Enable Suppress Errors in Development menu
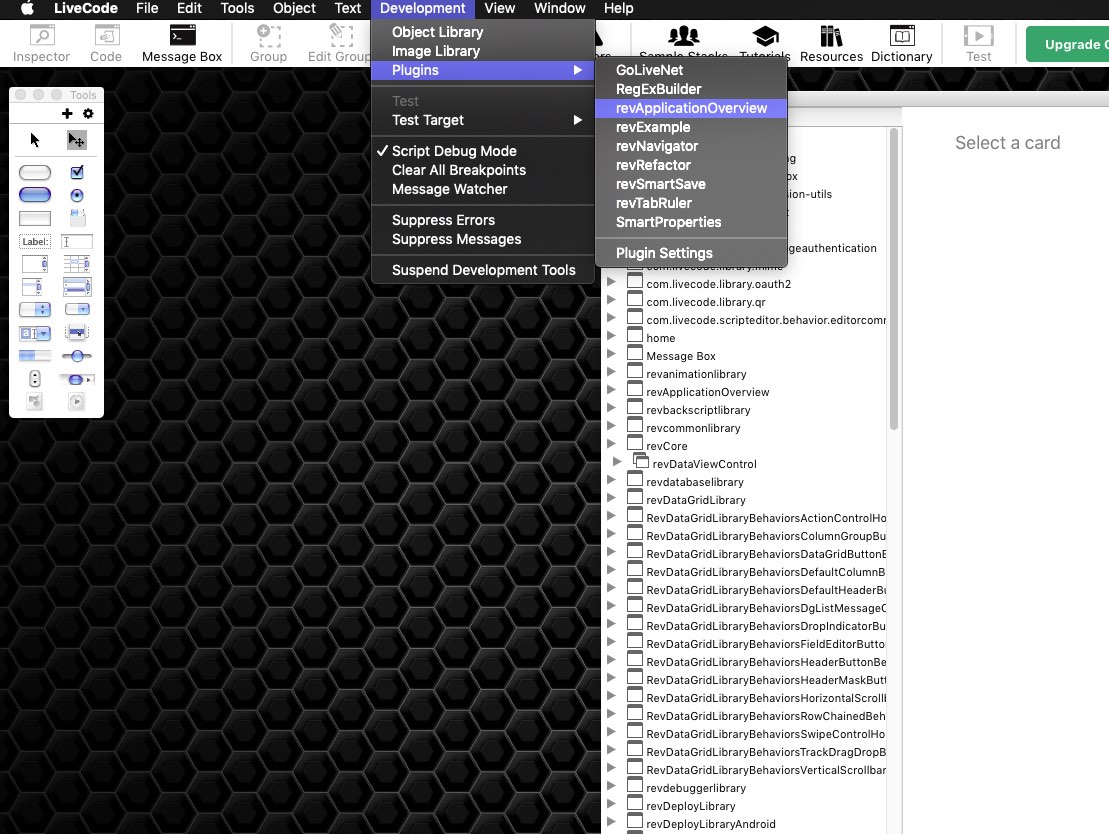 coord(443,220)
